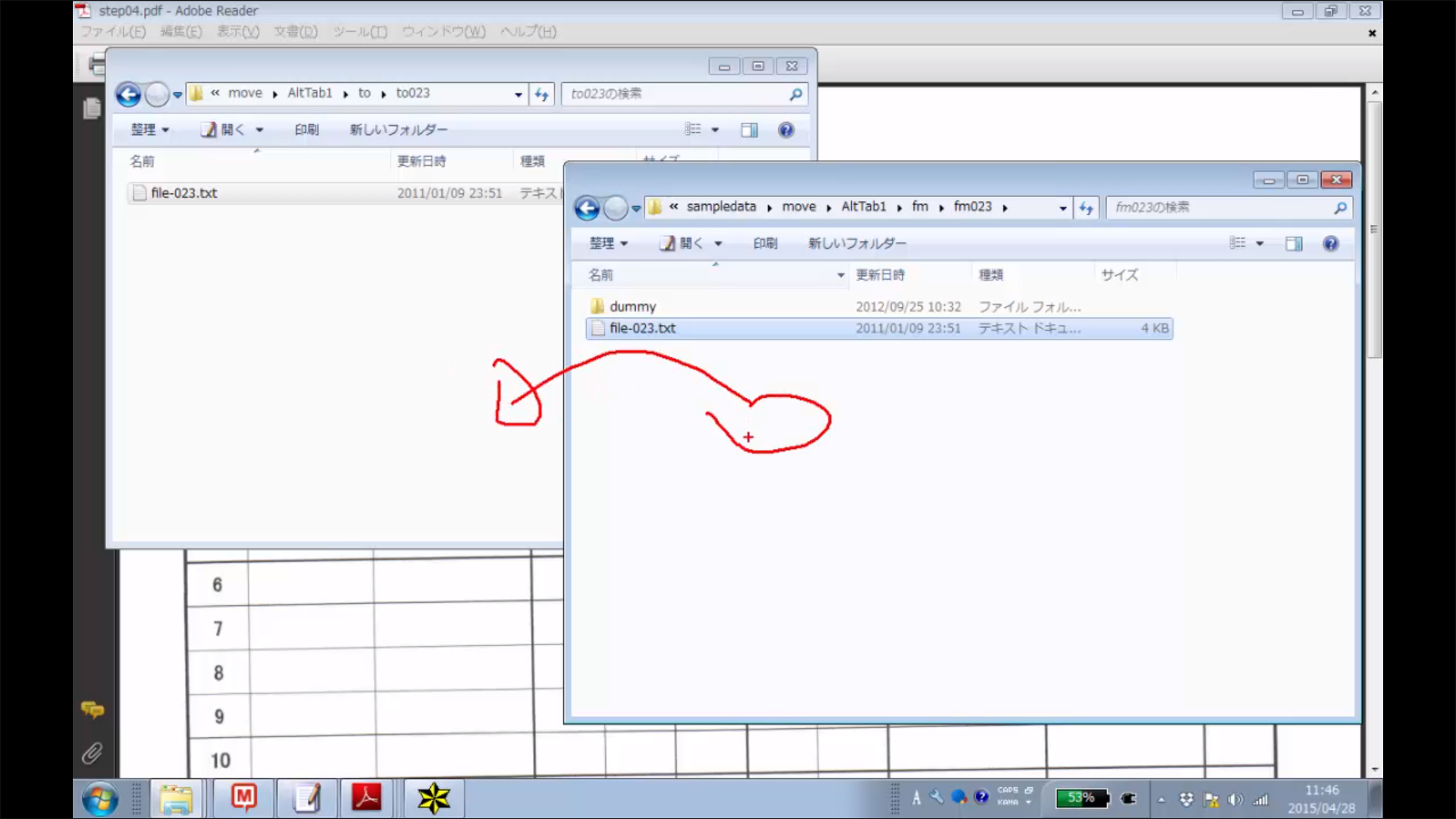Click back arrow in to023 Explorer window
This screenshot has width=1456, height=819.
coord(128,95)
